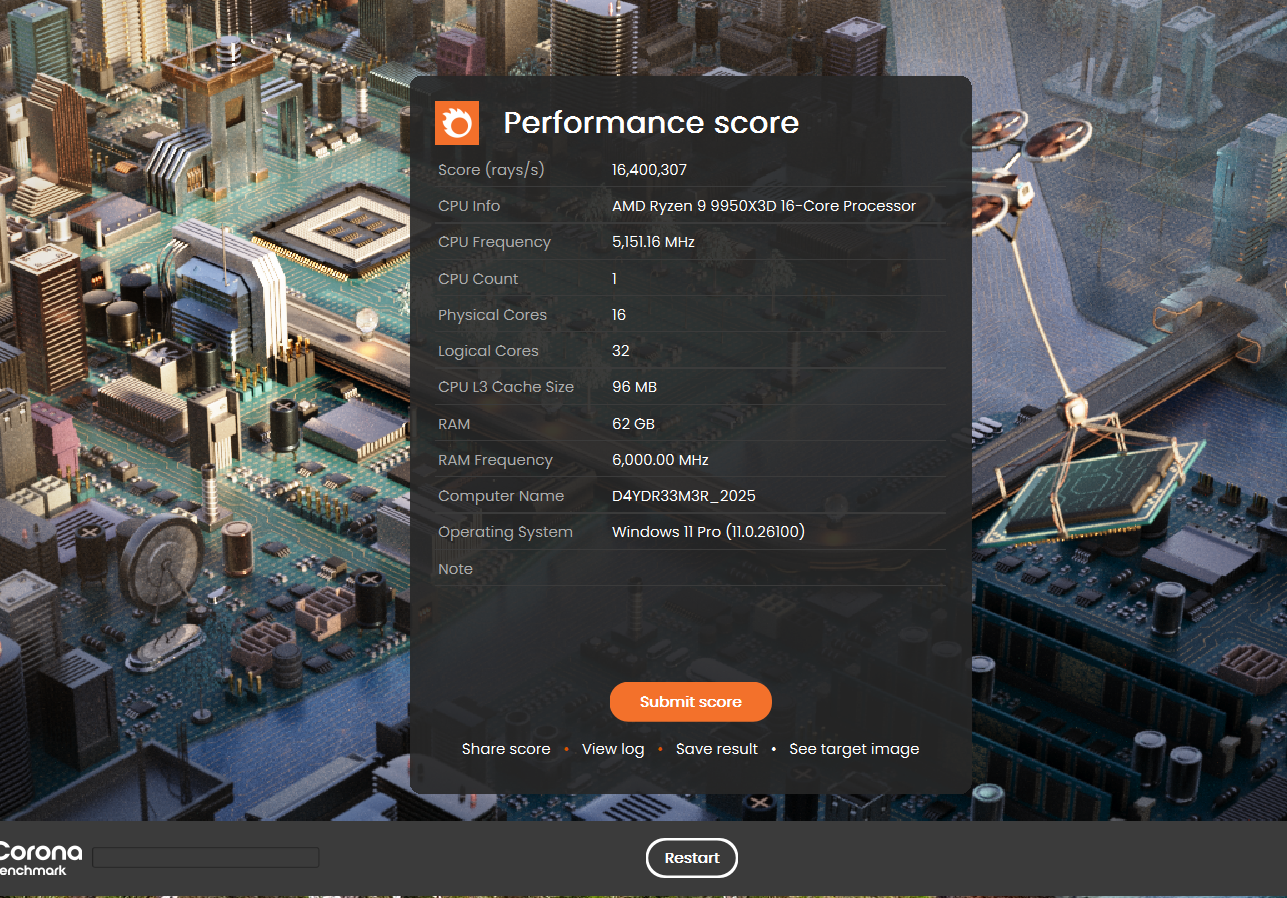
Task: Click the AMD Ryzen 9 9950X3D processor text
Action: 764,206
